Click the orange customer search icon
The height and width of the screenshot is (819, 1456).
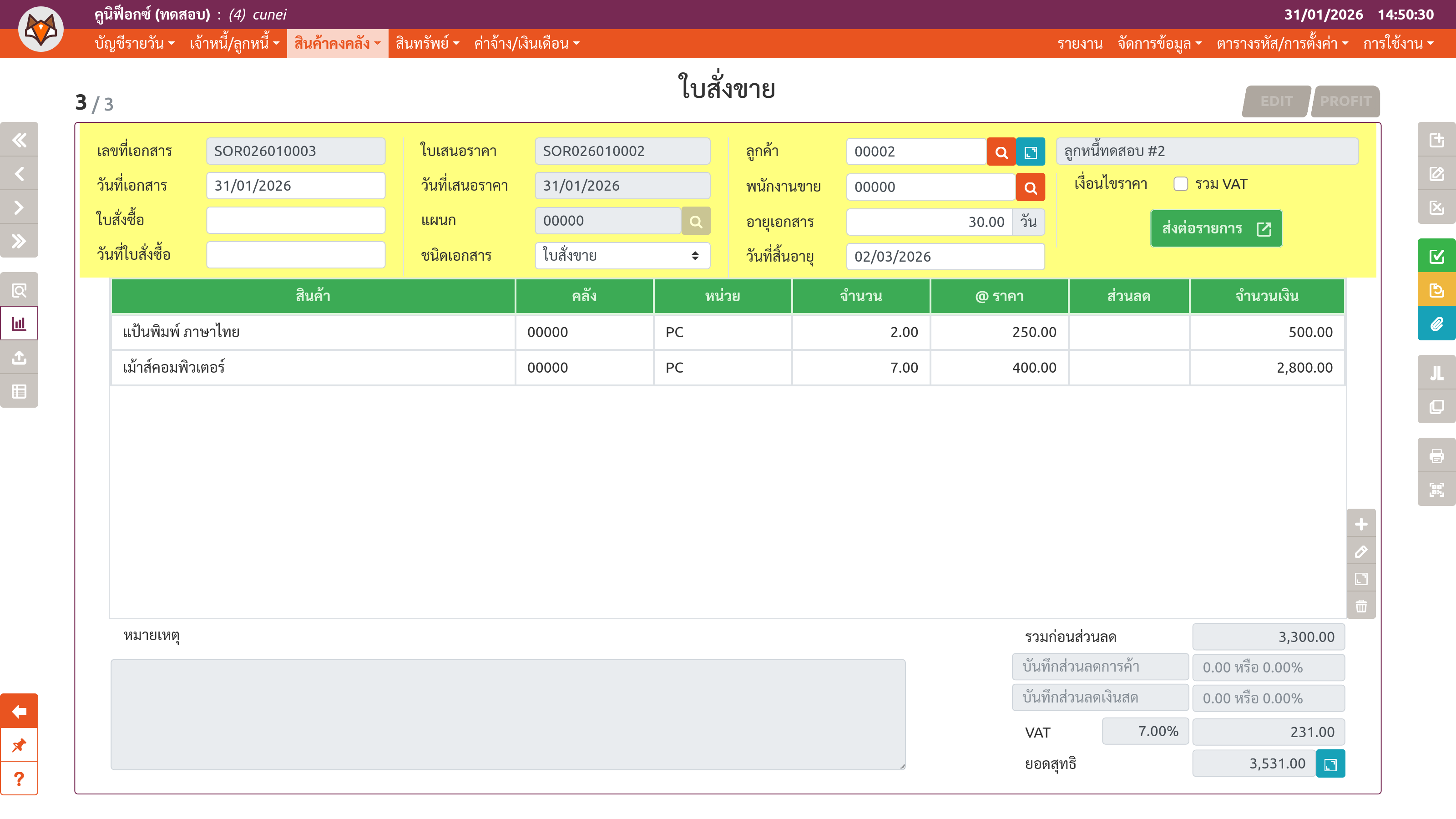1001,152
